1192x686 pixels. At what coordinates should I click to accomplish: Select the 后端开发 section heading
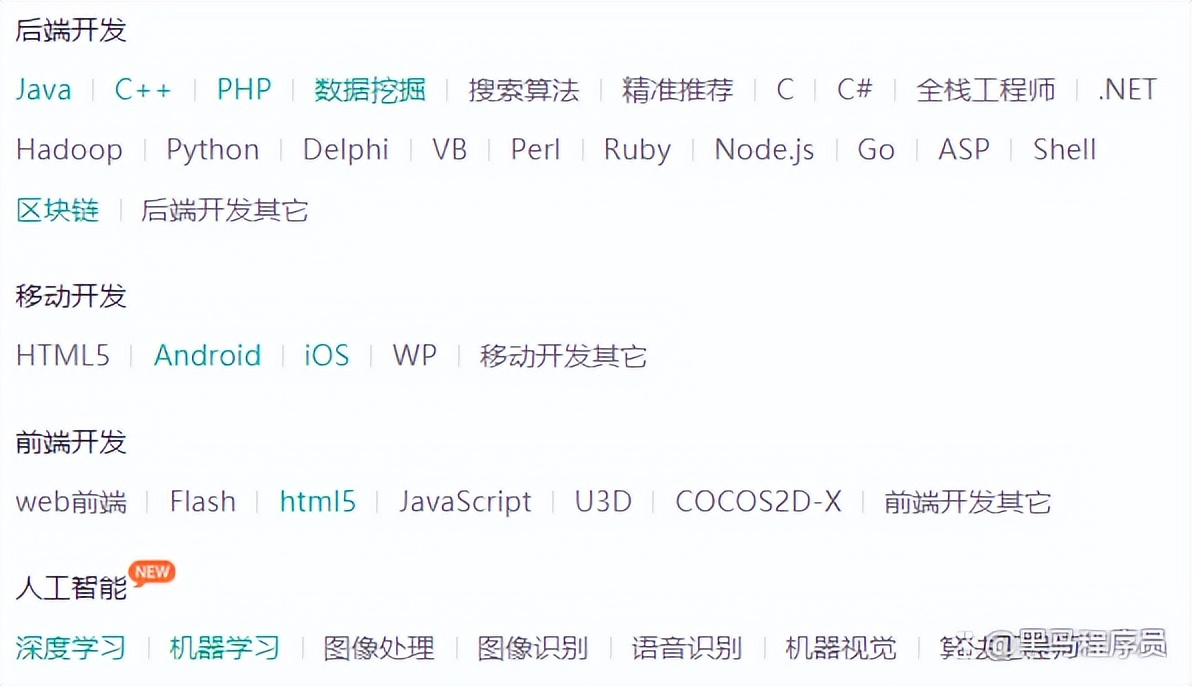point(69,31)
